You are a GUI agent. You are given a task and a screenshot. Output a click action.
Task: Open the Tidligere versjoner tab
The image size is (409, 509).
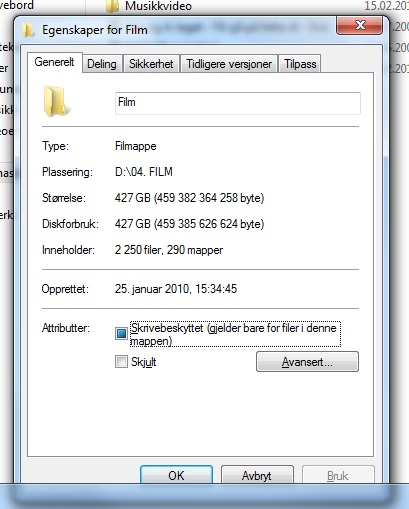coord(229,64)
